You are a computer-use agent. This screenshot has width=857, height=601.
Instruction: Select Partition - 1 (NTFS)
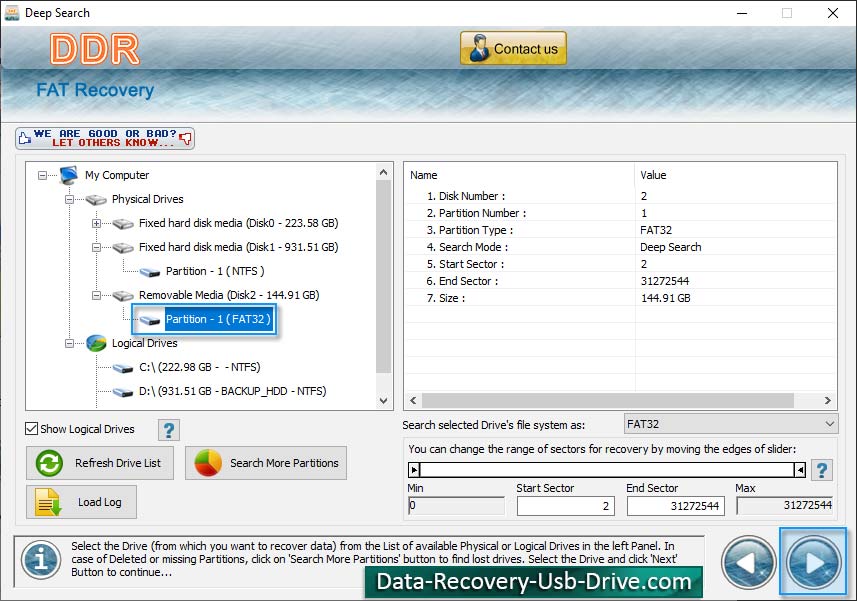click(215, 271)
